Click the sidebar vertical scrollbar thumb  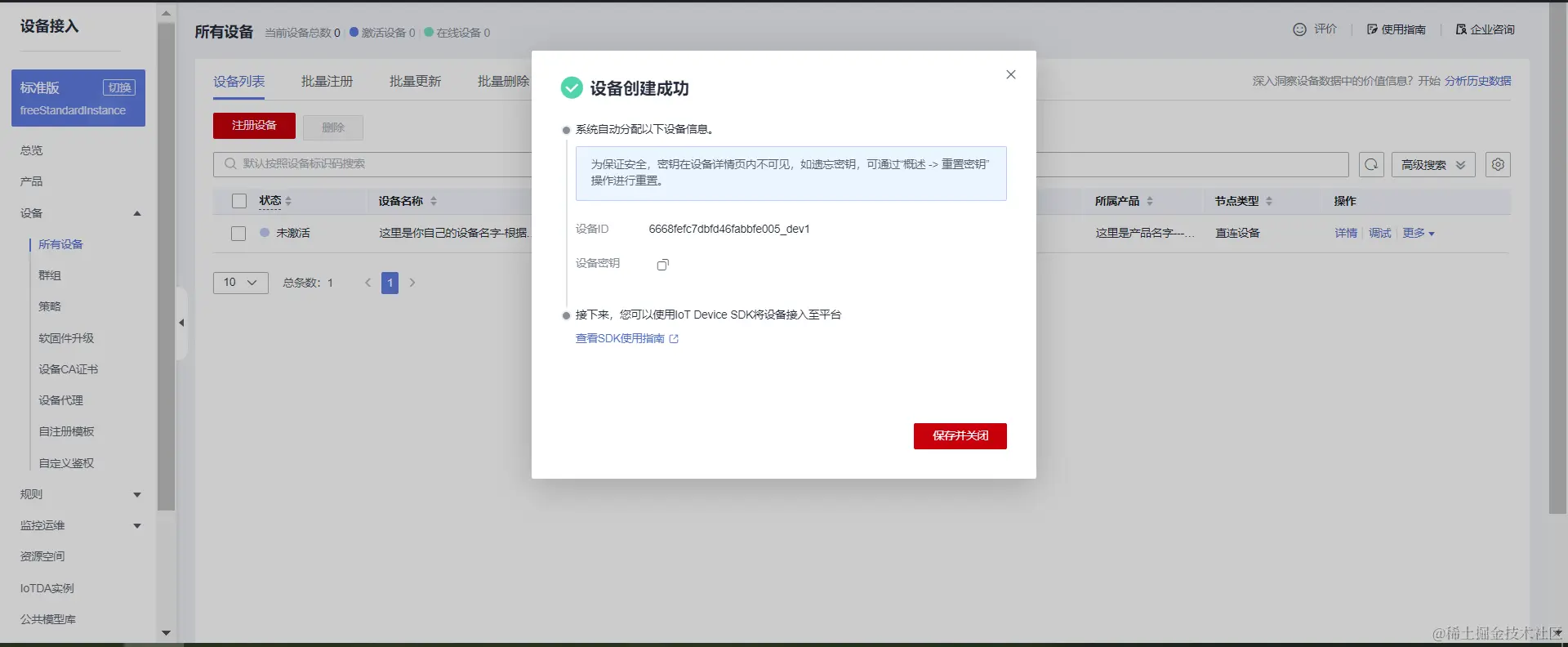click(x=166, y=266)
